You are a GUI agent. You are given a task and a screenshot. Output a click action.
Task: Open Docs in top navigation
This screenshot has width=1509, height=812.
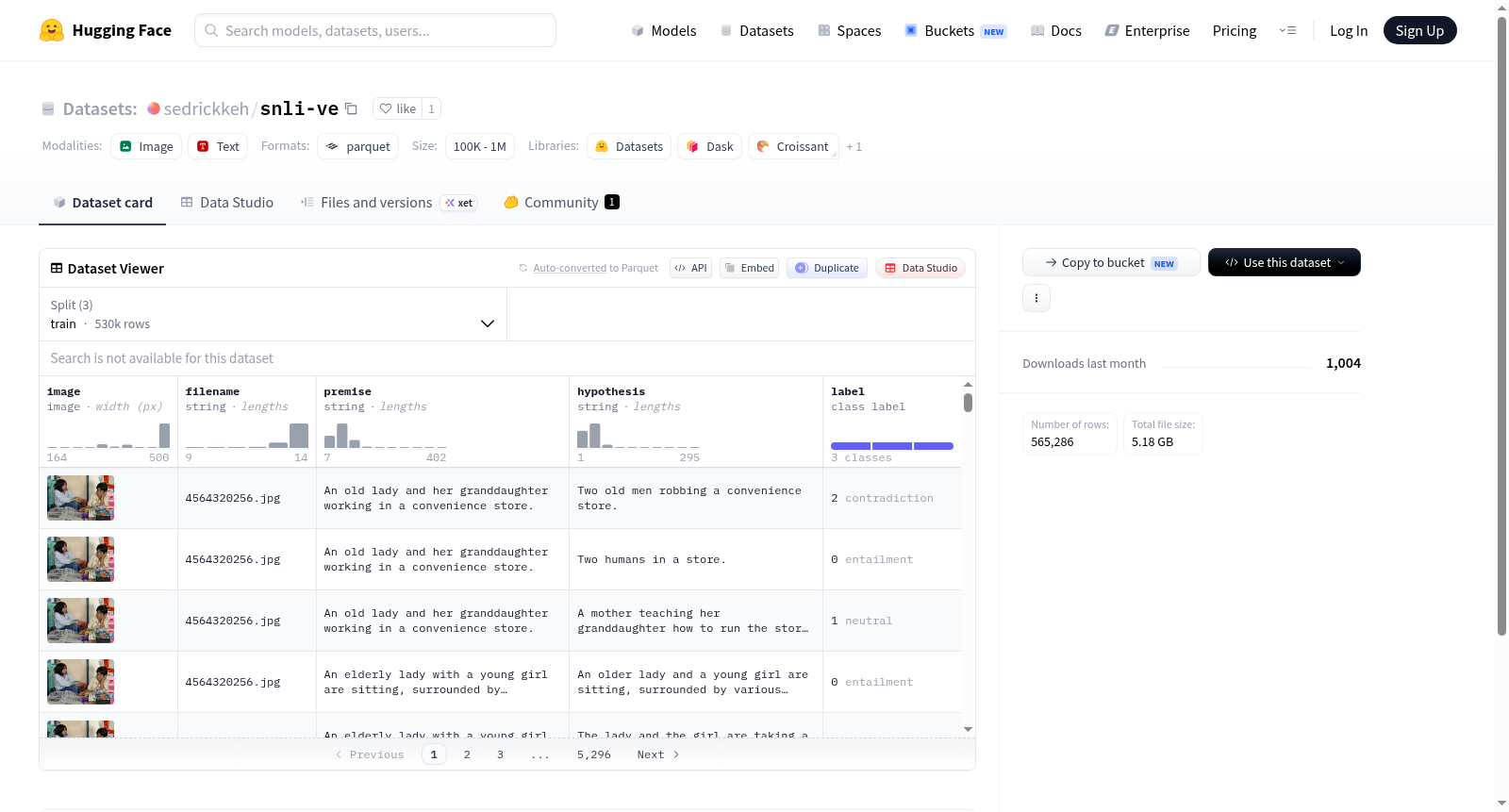tap(1055, 30)
